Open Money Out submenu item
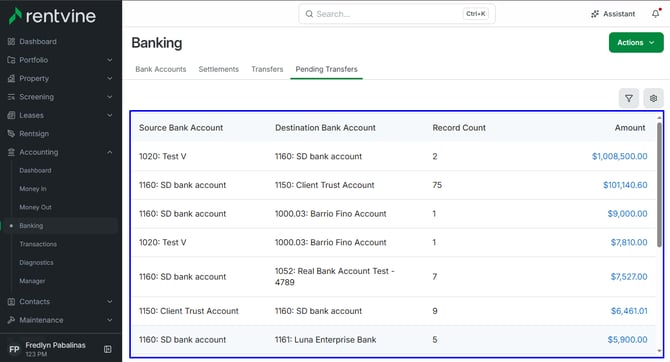This screenshot has height=362, width=670. tap(35, 207)
